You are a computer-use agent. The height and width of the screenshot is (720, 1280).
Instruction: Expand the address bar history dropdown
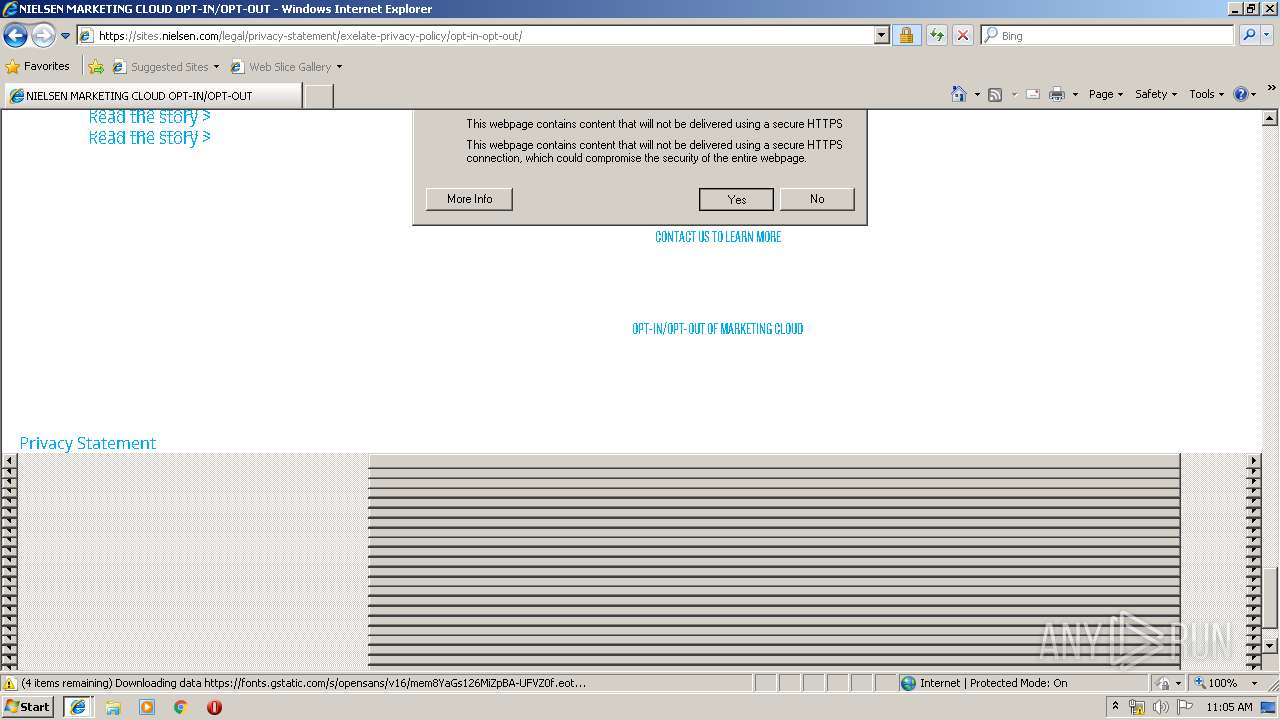(881, 36)
